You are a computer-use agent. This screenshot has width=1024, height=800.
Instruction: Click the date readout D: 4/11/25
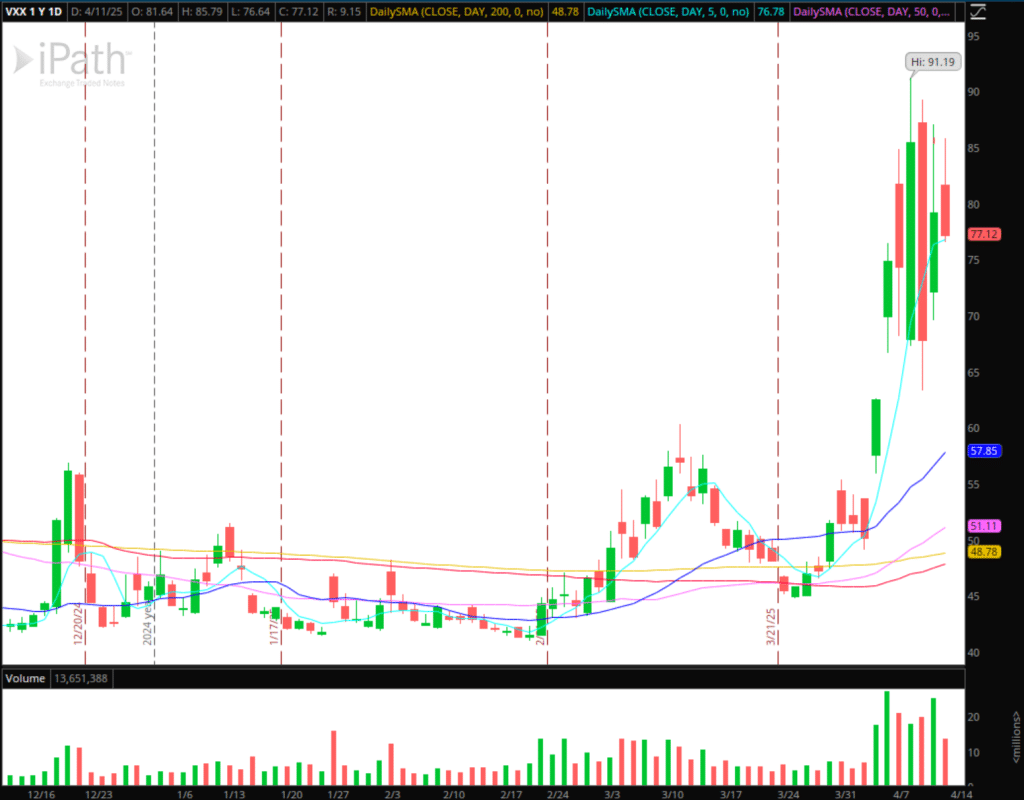(x=97, y=12)
